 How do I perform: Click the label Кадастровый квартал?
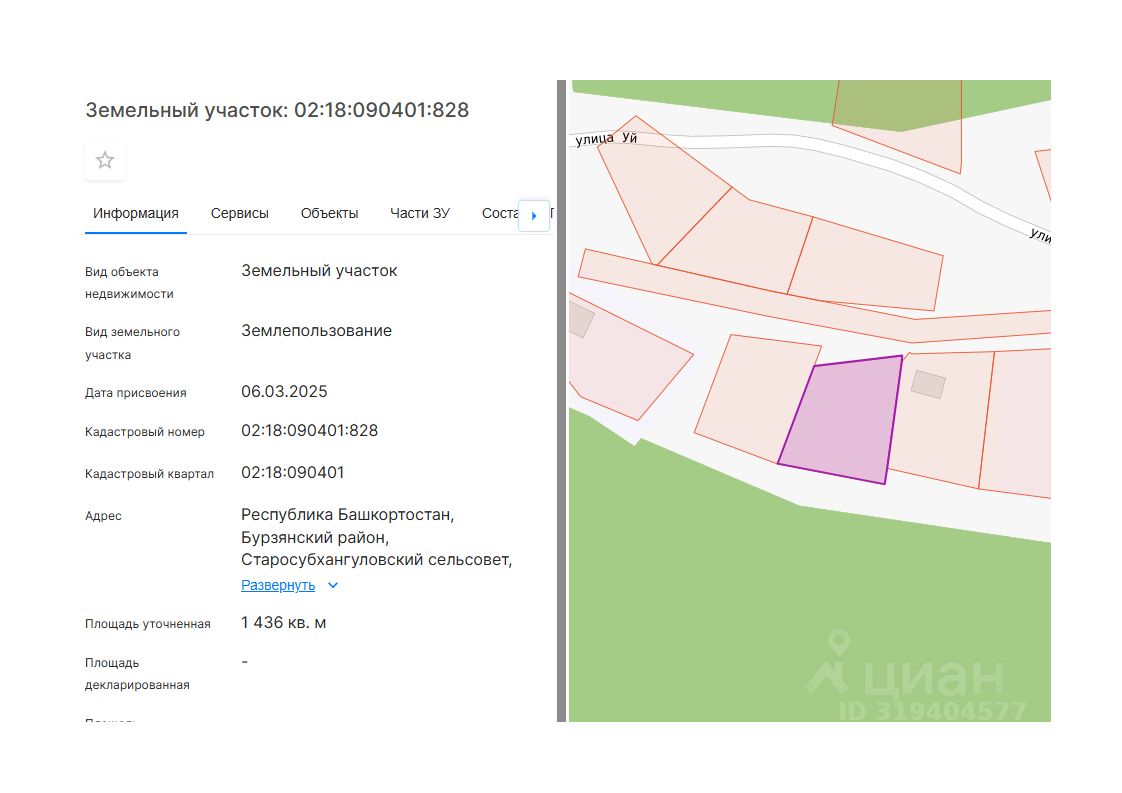pyautogui.click(x=150, y=474)
